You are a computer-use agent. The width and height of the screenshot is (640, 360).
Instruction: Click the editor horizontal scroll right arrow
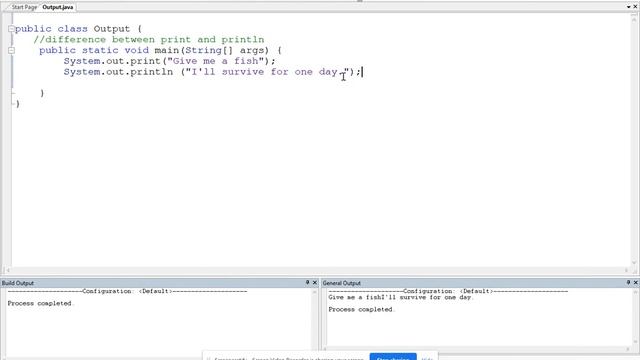click(x=627, y=270)
